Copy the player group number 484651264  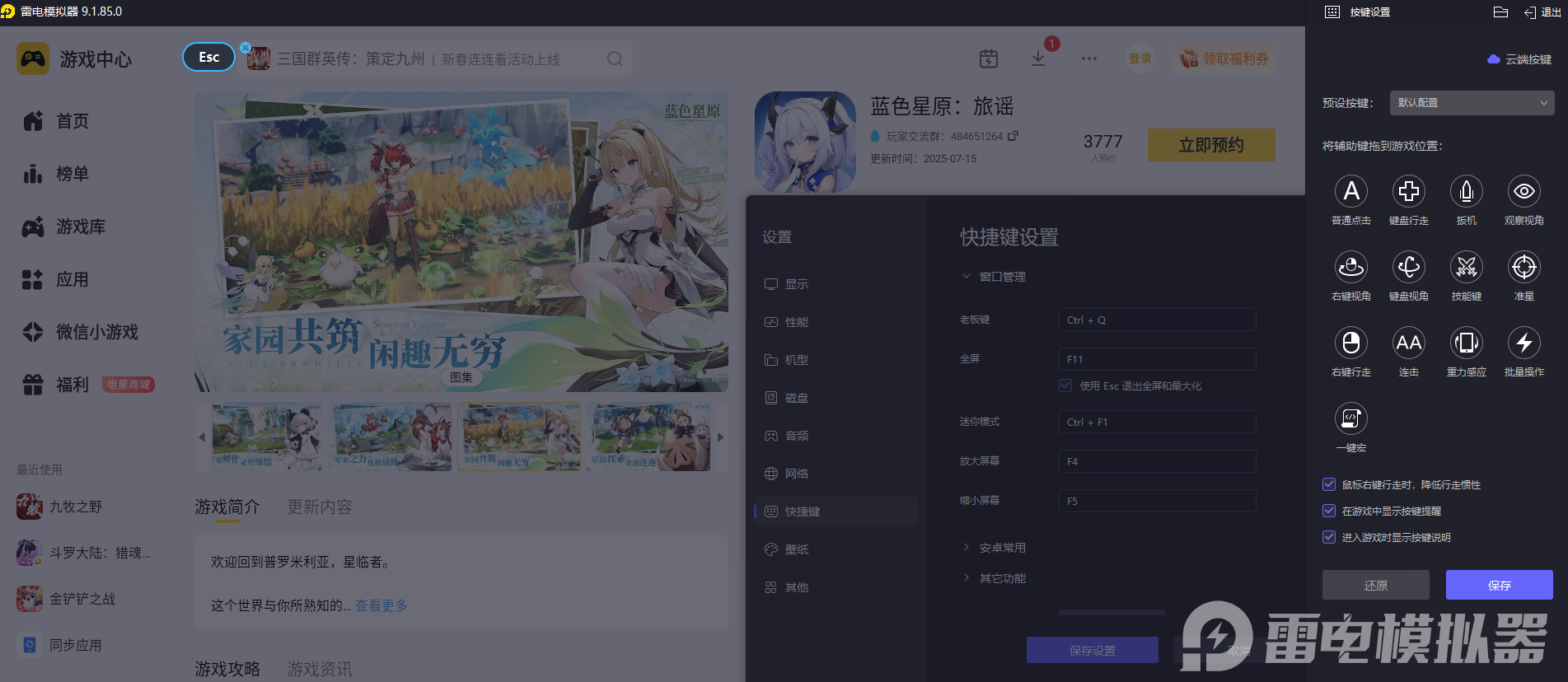1013,136
